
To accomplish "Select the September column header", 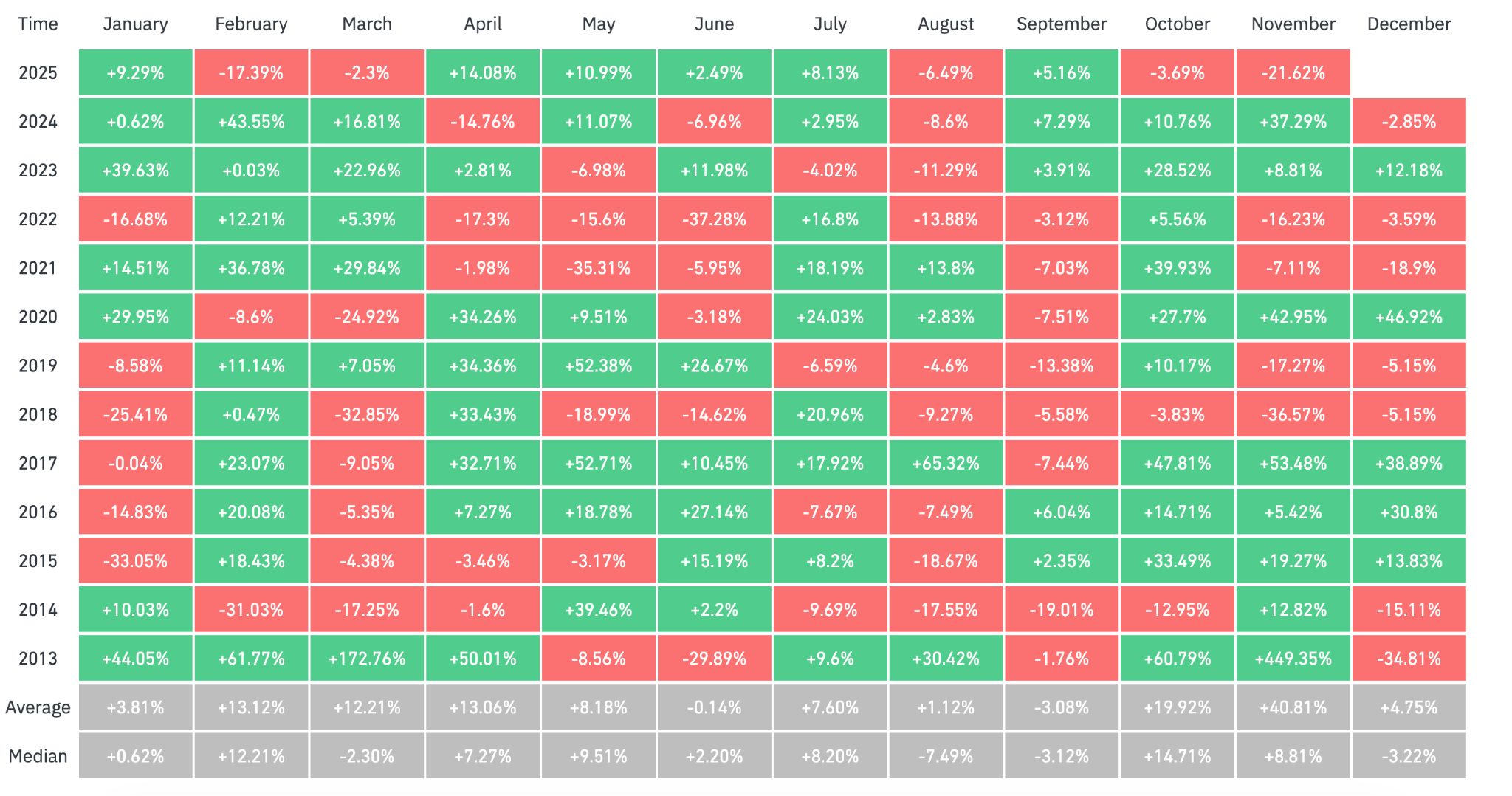I will pyautogui.click(x=1061, y=24).
